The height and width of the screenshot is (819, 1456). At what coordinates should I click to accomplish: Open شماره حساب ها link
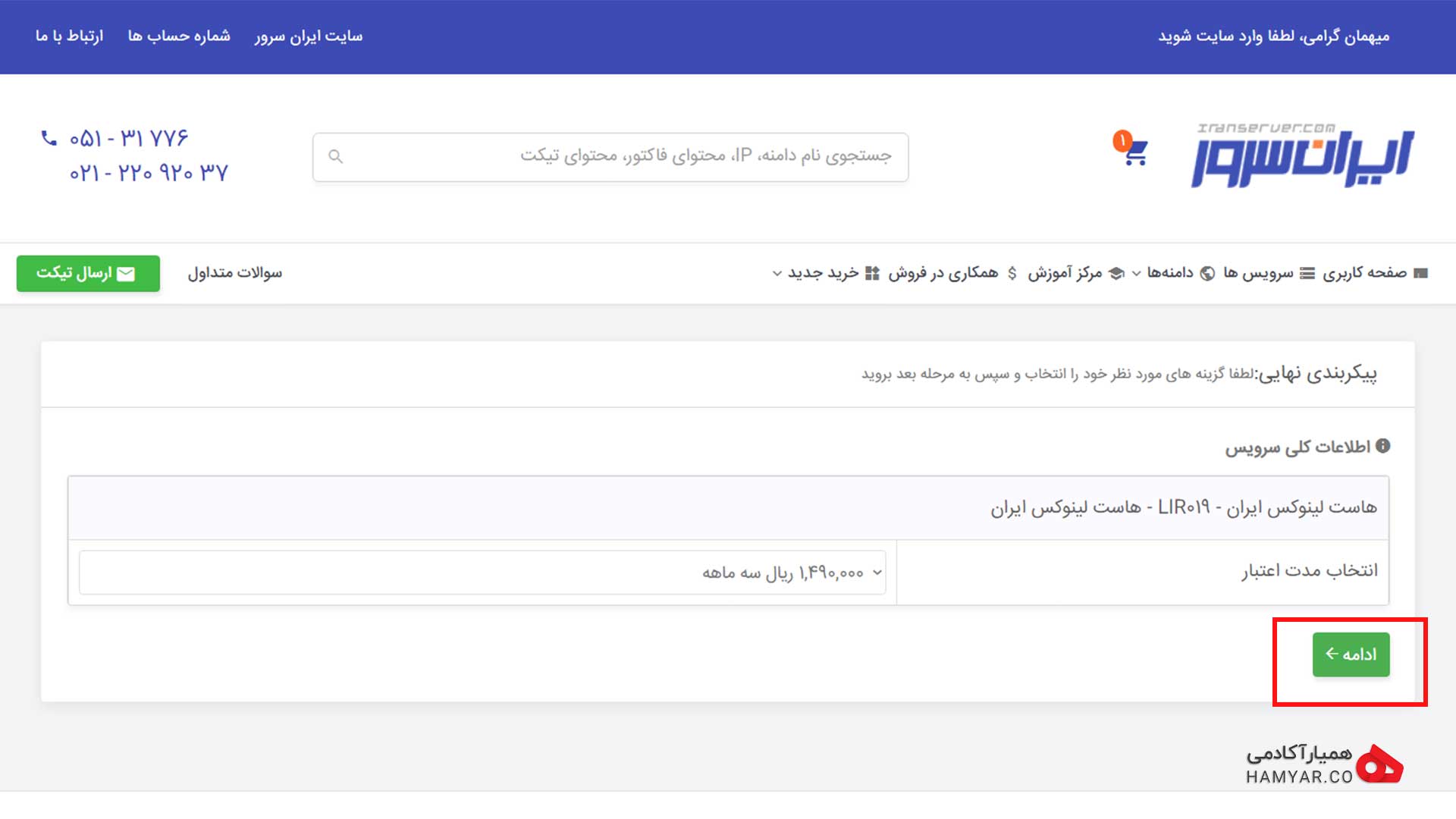pos(179,36)
